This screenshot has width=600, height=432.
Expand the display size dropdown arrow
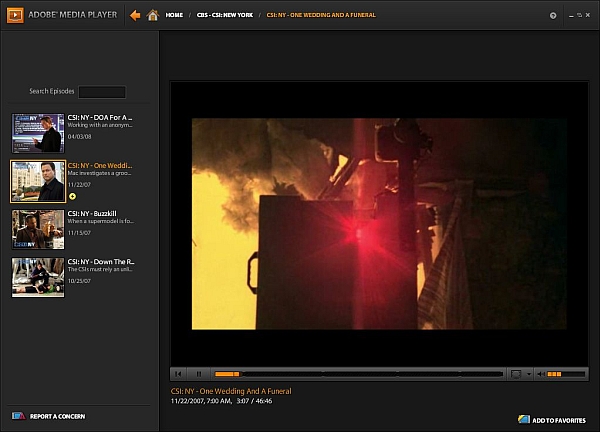(x=528, y=374)
